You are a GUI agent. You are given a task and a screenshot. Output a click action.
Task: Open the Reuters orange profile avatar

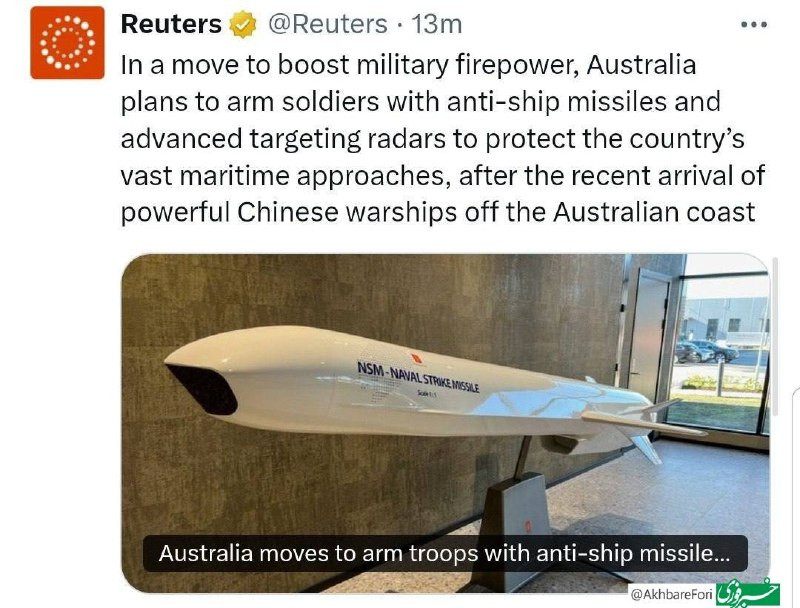tap(67, 43)
